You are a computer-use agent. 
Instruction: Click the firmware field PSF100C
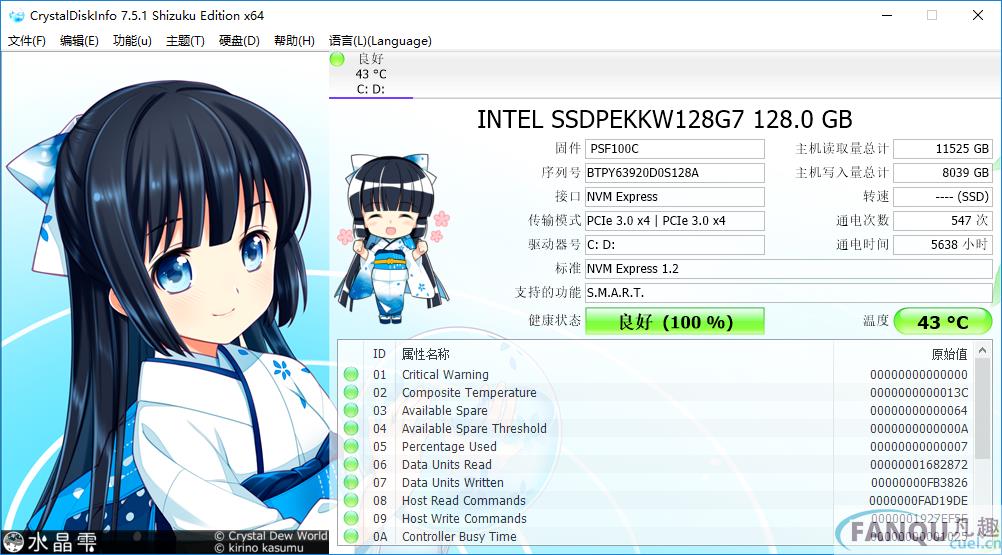pos(675,149)
